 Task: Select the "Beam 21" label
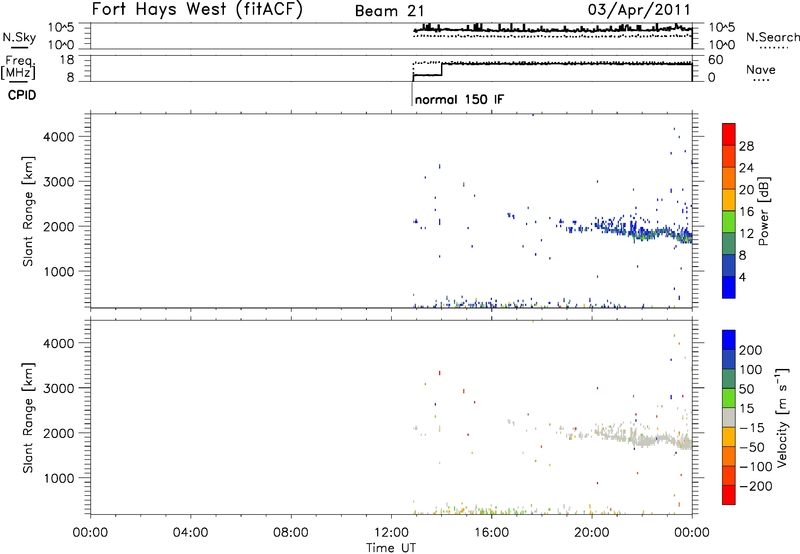(390, 11)
